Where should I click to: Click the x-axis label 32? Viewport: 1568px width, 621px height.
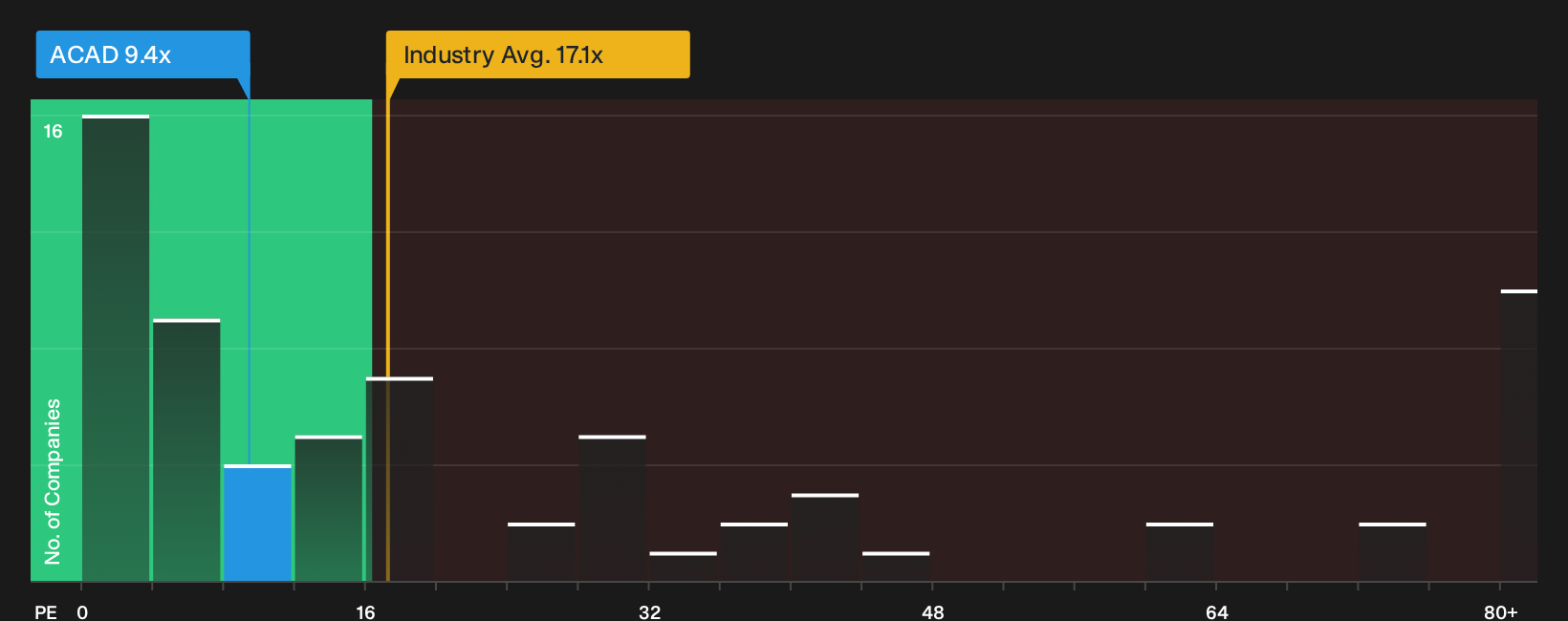649,611
